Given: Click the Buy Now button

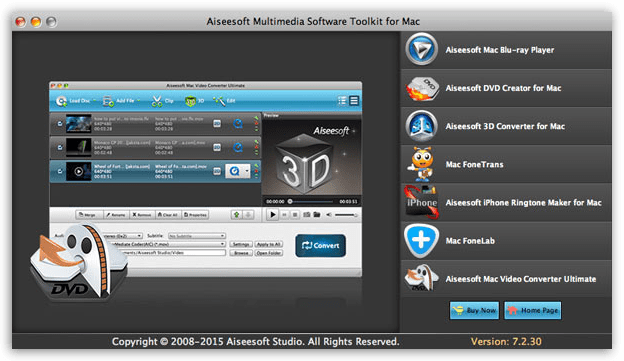Looking at the screenshot, I should click(474, 310).
